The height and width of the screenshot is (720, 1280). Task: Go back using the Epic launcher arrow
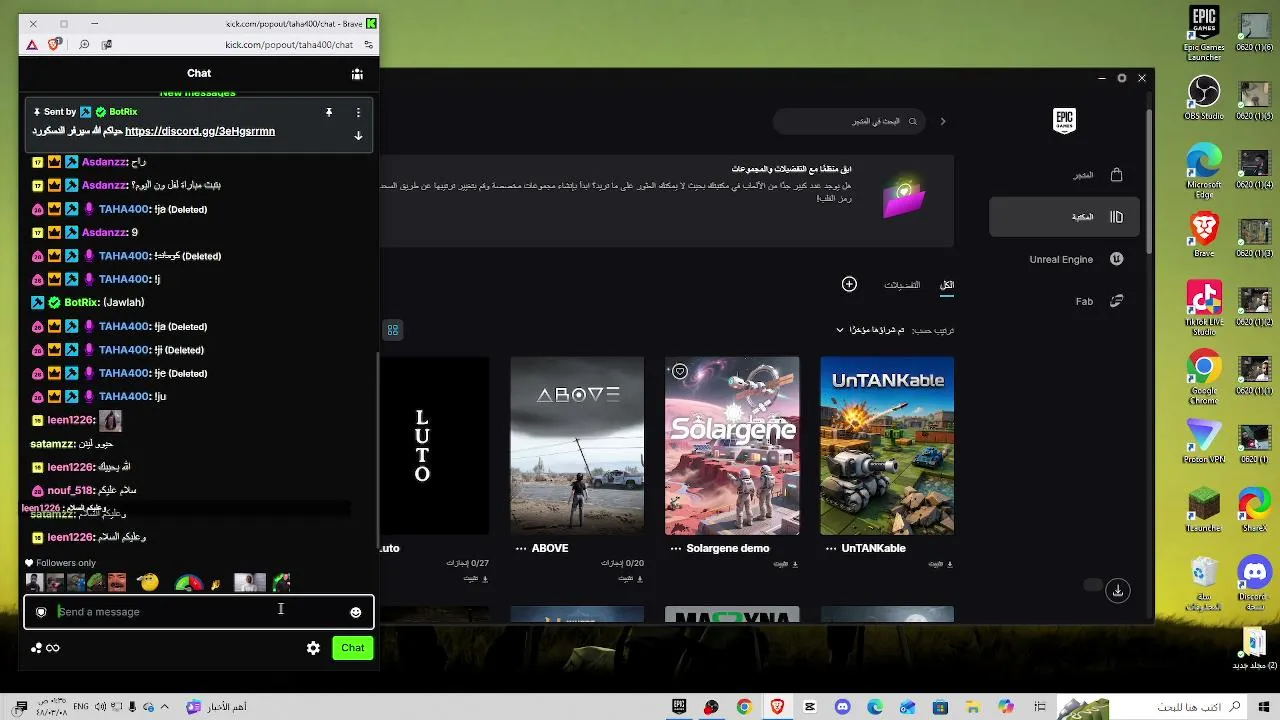point(942,121)
